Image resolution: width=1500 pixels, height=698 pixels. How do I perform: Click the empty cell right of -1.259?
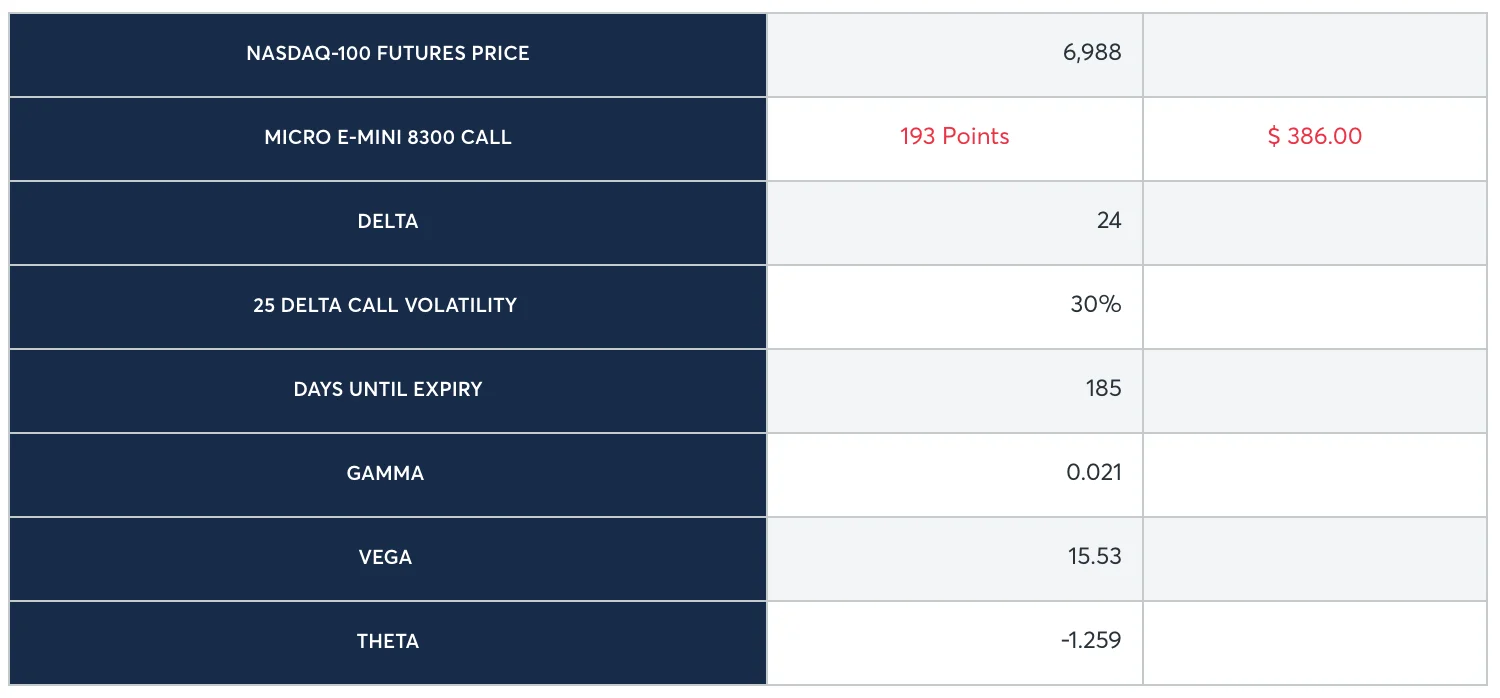click(1314, 642)
